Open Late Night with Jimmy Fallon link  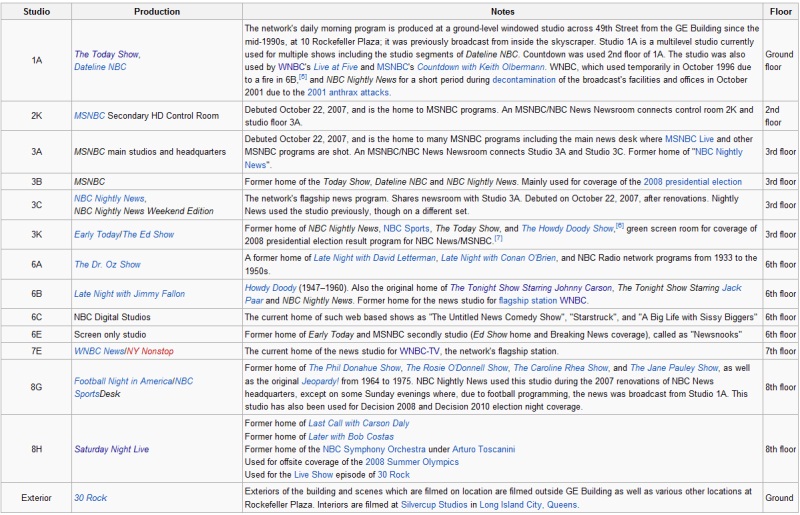tap(129, 294)
